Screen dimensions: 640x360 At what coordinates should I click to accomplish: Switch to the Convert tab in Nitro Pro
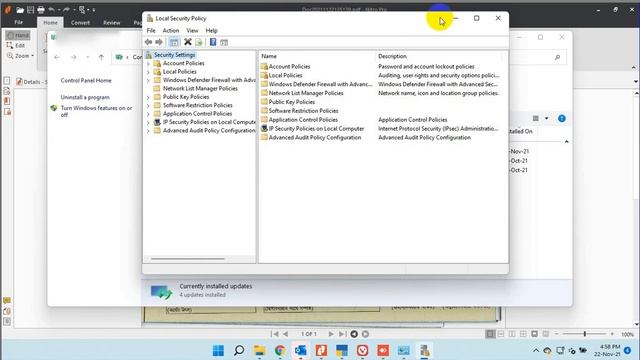coord(80,22)
